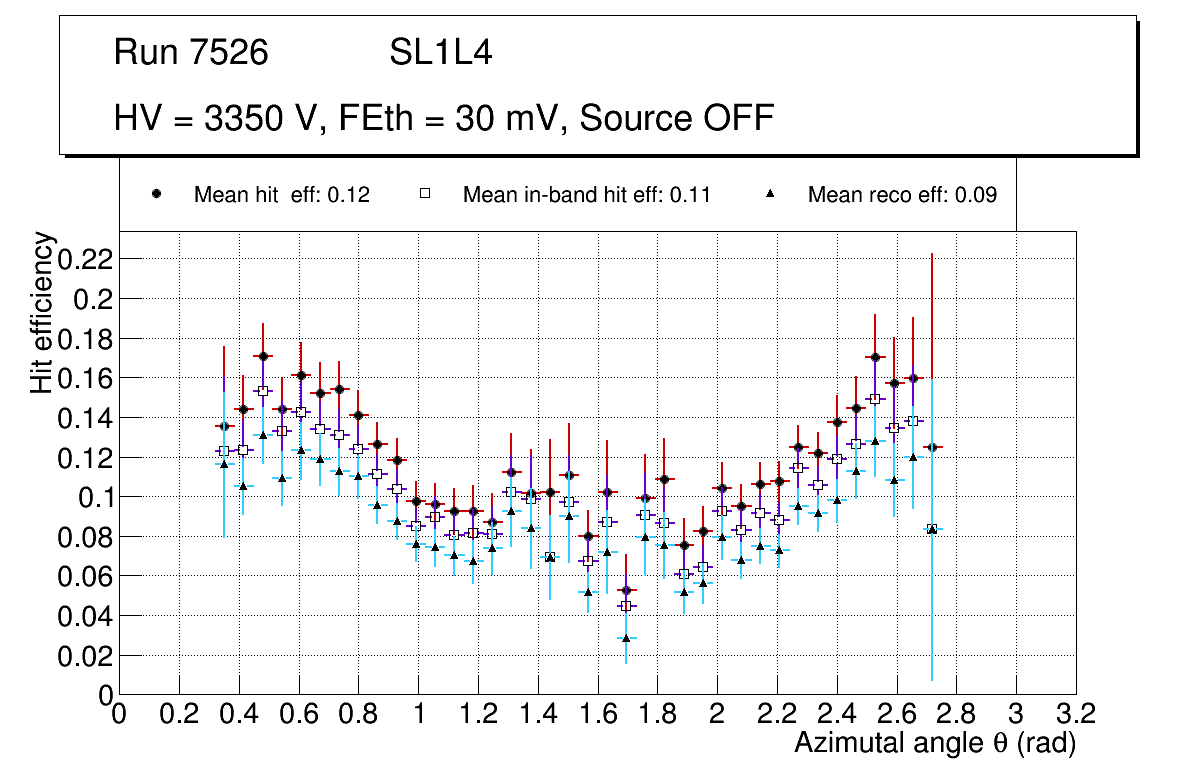Click the rightmost black circle data point
Image resolution: width=1196 pixels, height=772 pixels.
point(932,447)
